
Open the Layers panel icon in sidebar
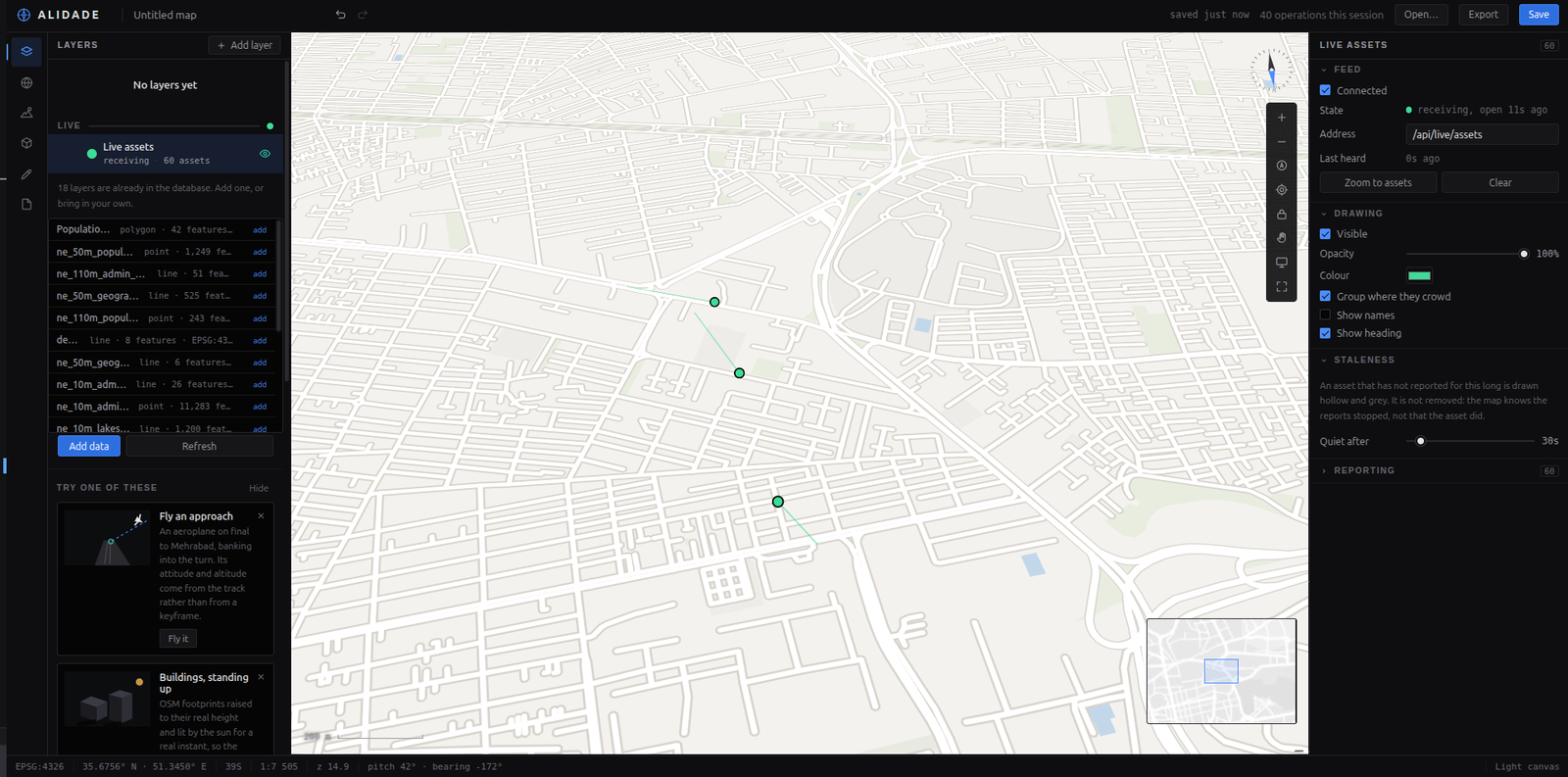[26, 51]
